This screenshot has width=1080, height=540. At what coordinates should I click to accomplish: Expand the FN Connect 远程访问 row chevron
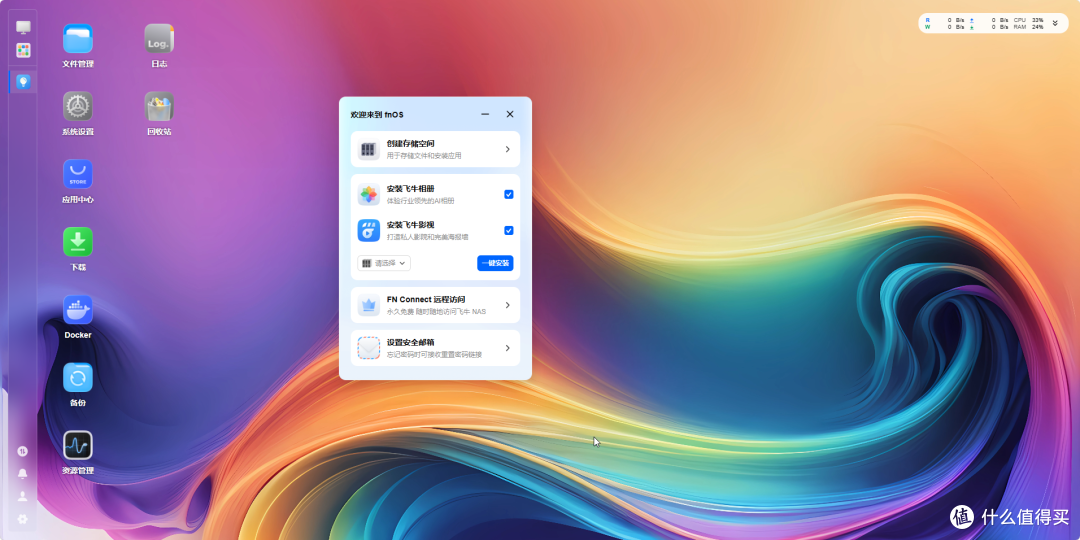508,305
